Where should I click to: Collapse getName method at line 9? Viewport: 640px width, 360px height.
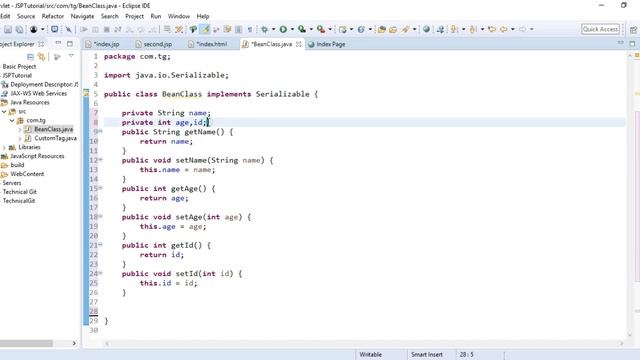(100, 131)
